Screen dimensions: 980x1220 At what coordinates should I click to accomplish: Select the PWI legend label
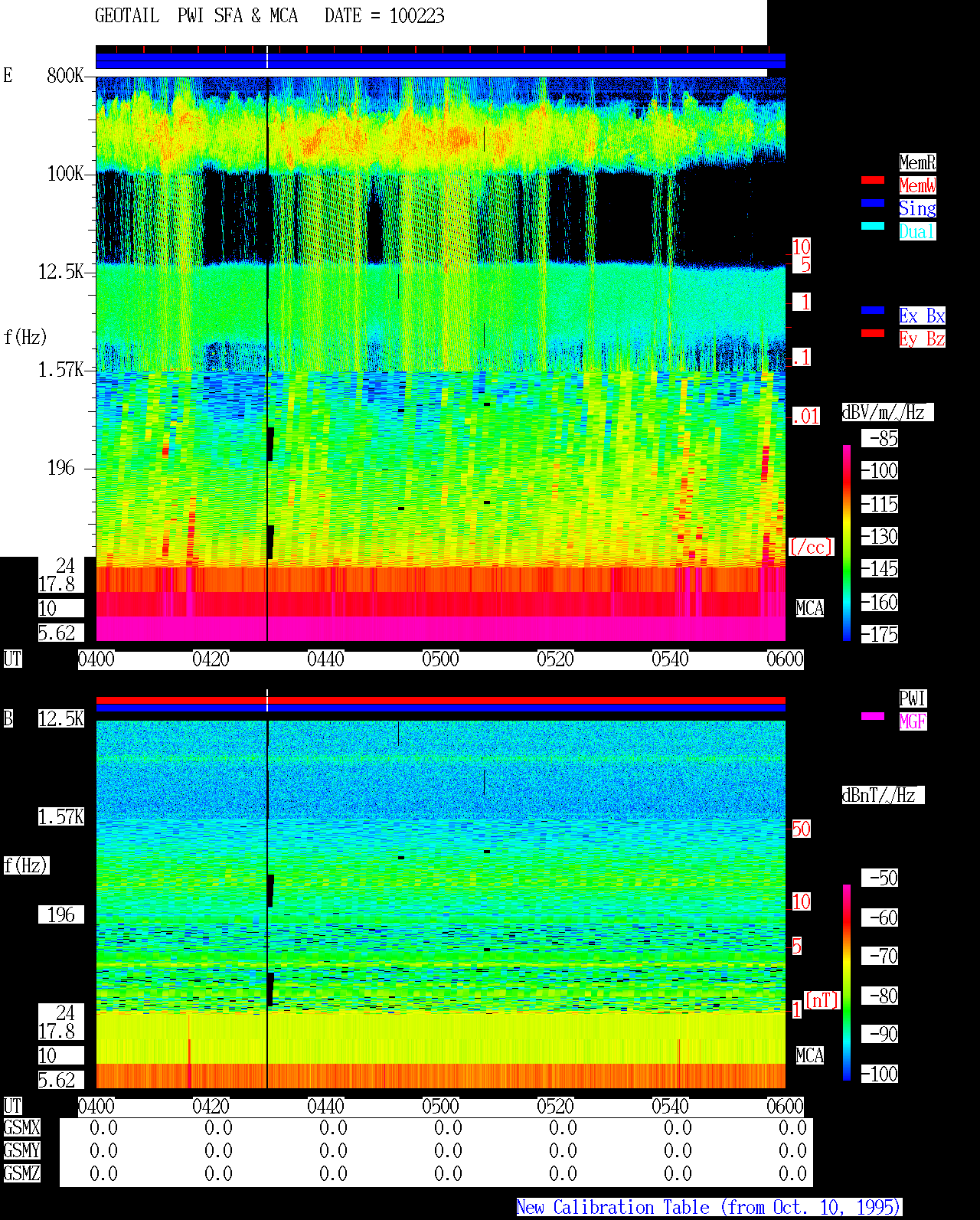coord(913,698)
